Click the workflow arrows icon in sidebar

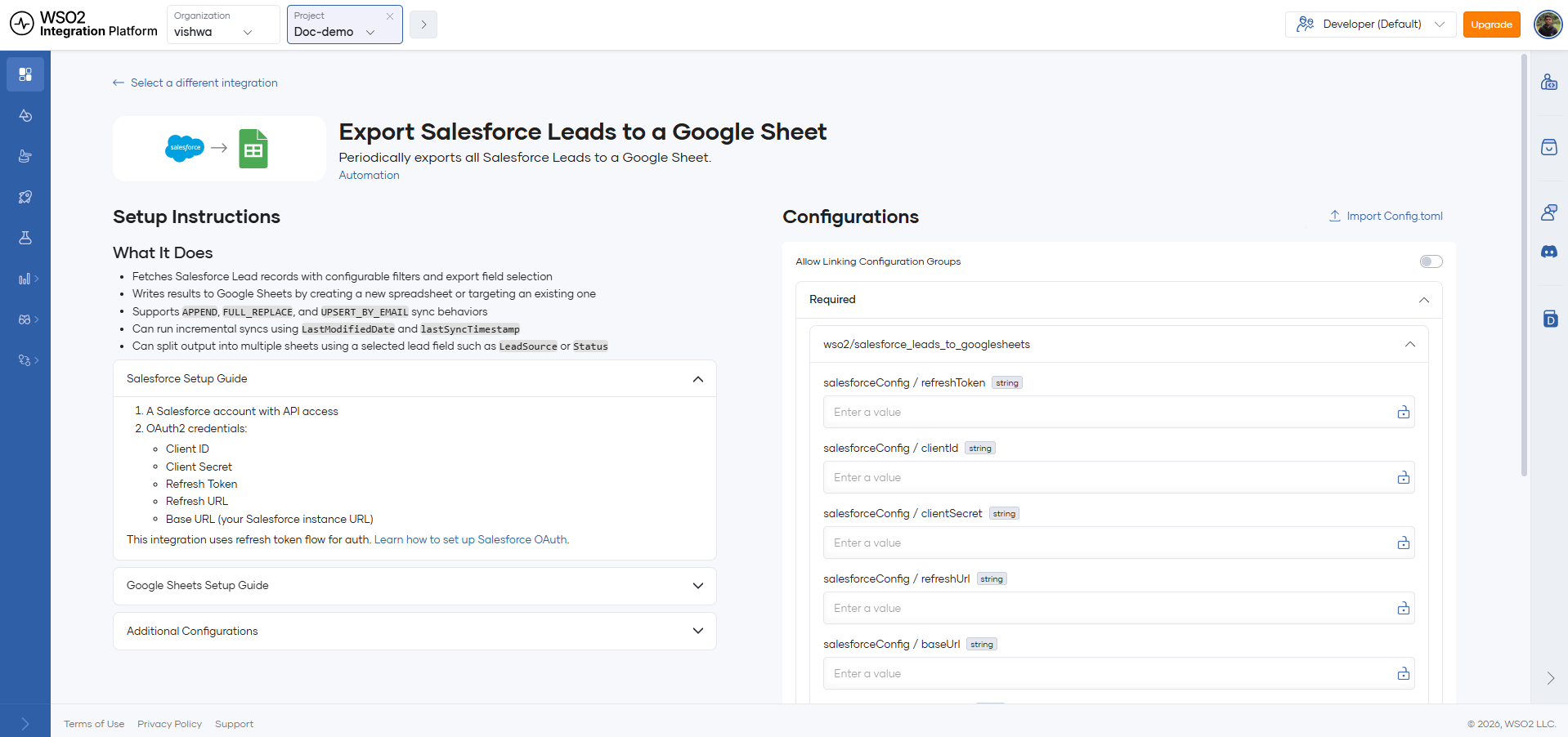pos(25,360)
